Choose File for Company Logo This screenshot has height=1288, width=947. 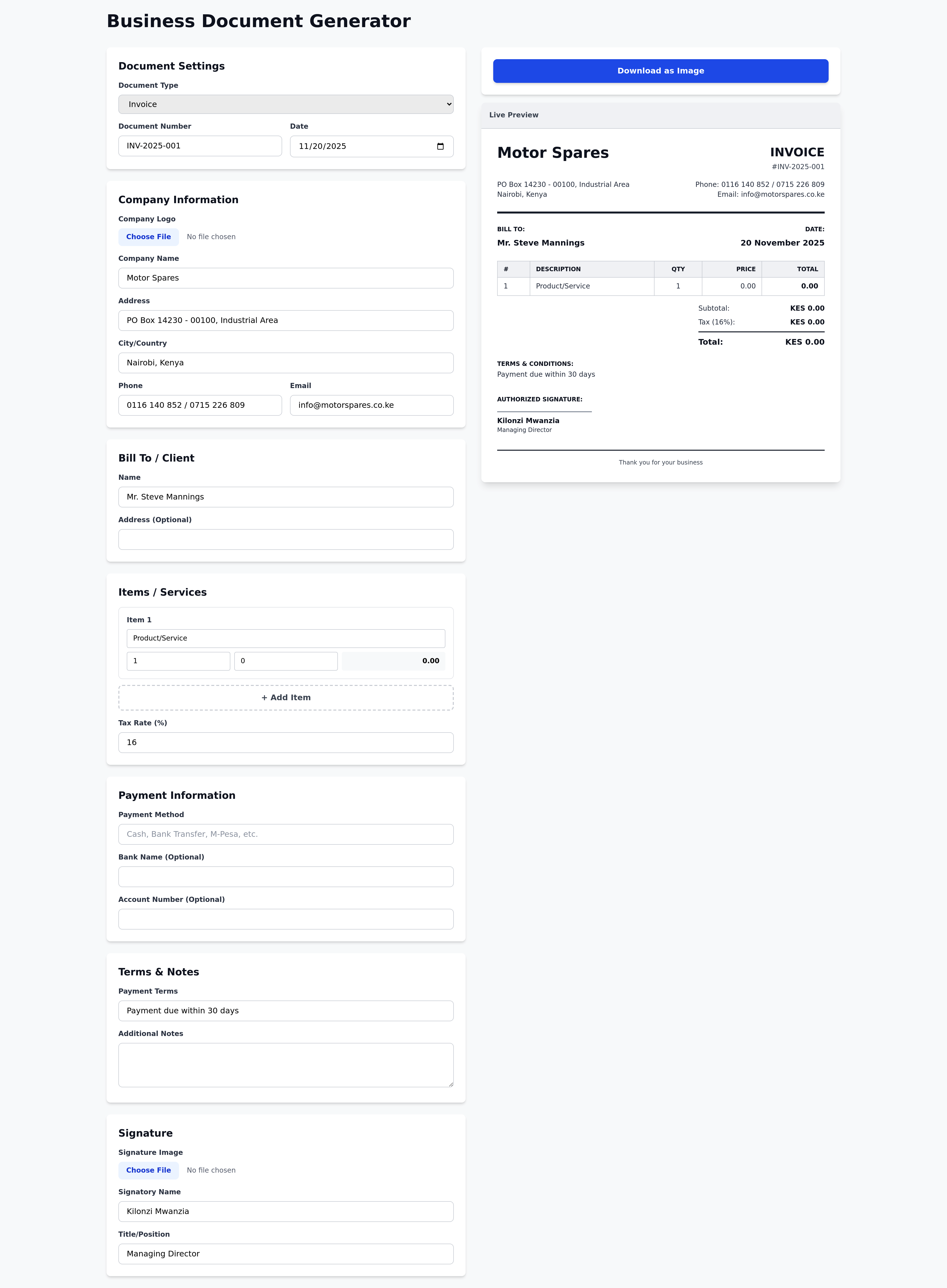(x=148, y=237)
